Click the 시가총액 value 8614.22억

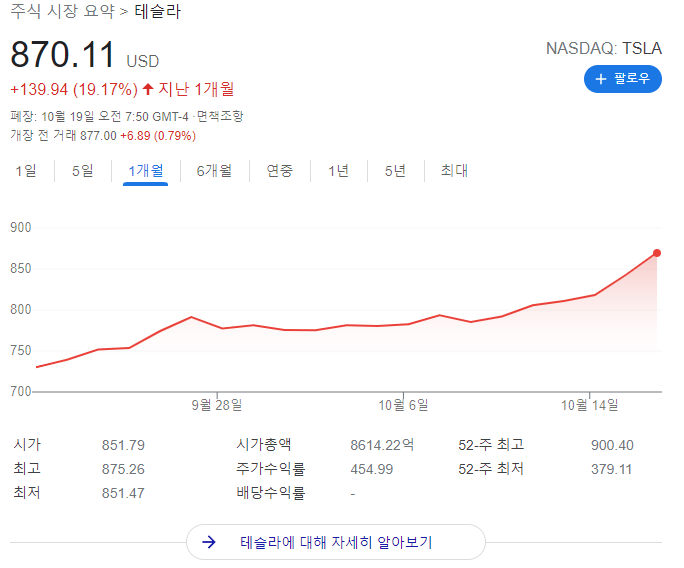click(382, 445)
